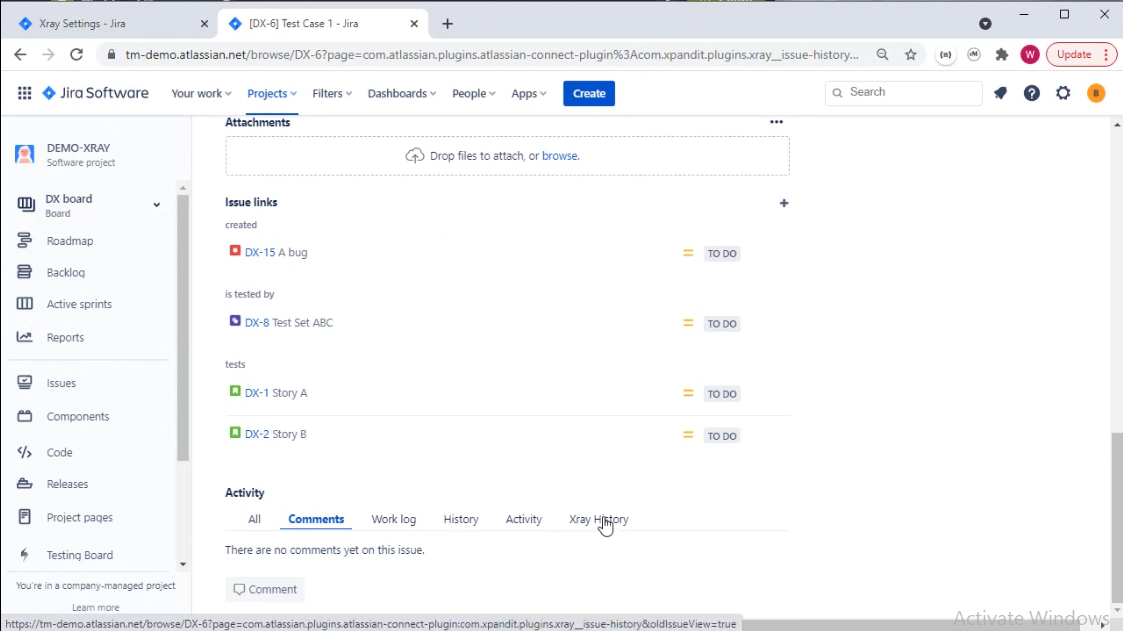Open the Projects dropdown menu

pyautogui.click(x=271, y=93)
